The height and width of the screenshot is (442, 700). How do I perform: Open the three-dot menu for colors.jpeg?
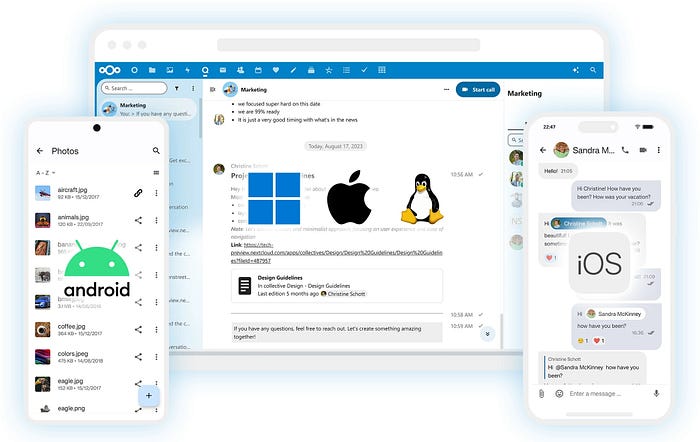(x=156, y=357)
